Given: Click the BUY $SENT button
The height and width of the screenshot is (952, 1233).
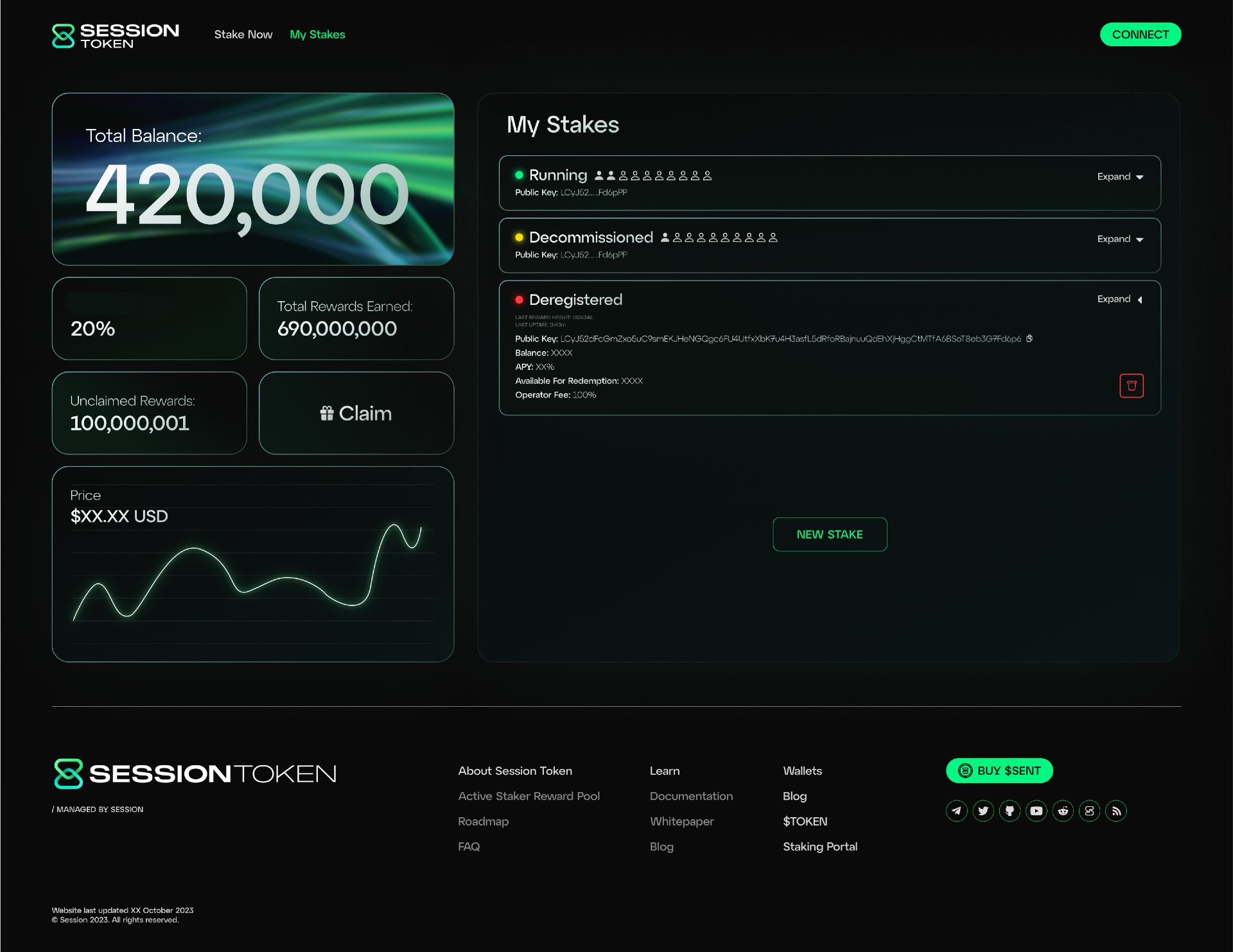Looking at the screenshot, I should pos(999,770).
